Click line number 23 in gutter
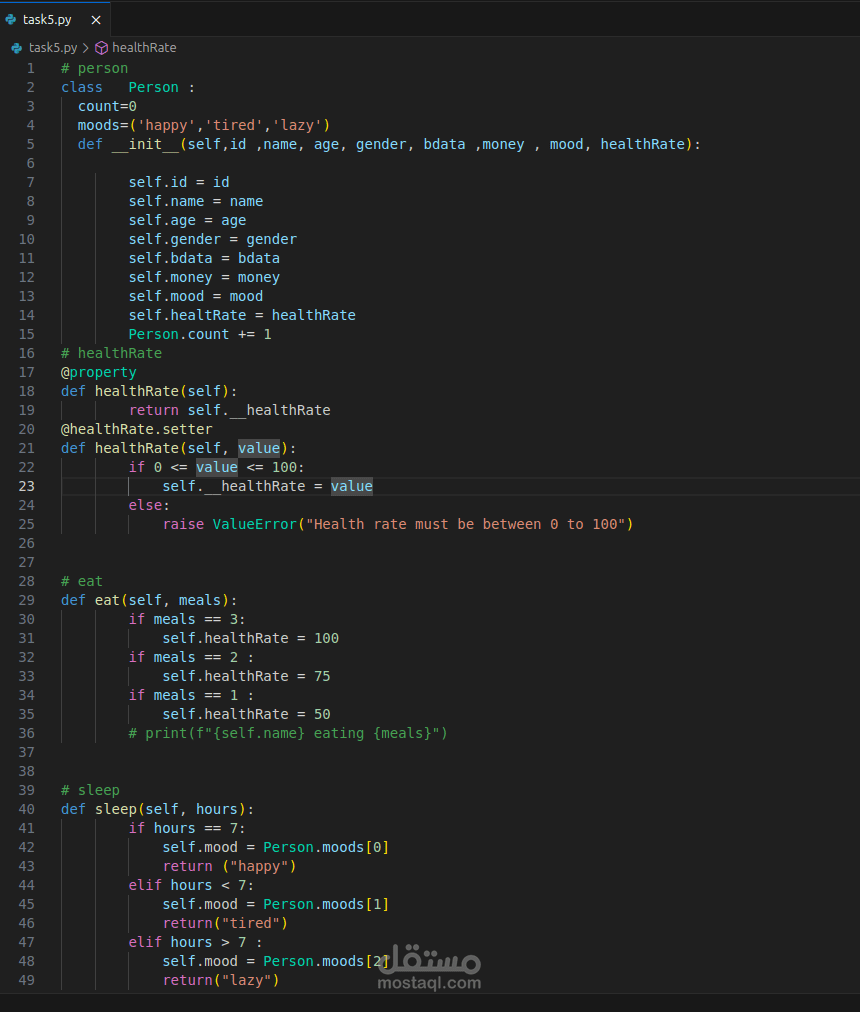This screenshot has height=1012, width=860. tap(26, 486)
